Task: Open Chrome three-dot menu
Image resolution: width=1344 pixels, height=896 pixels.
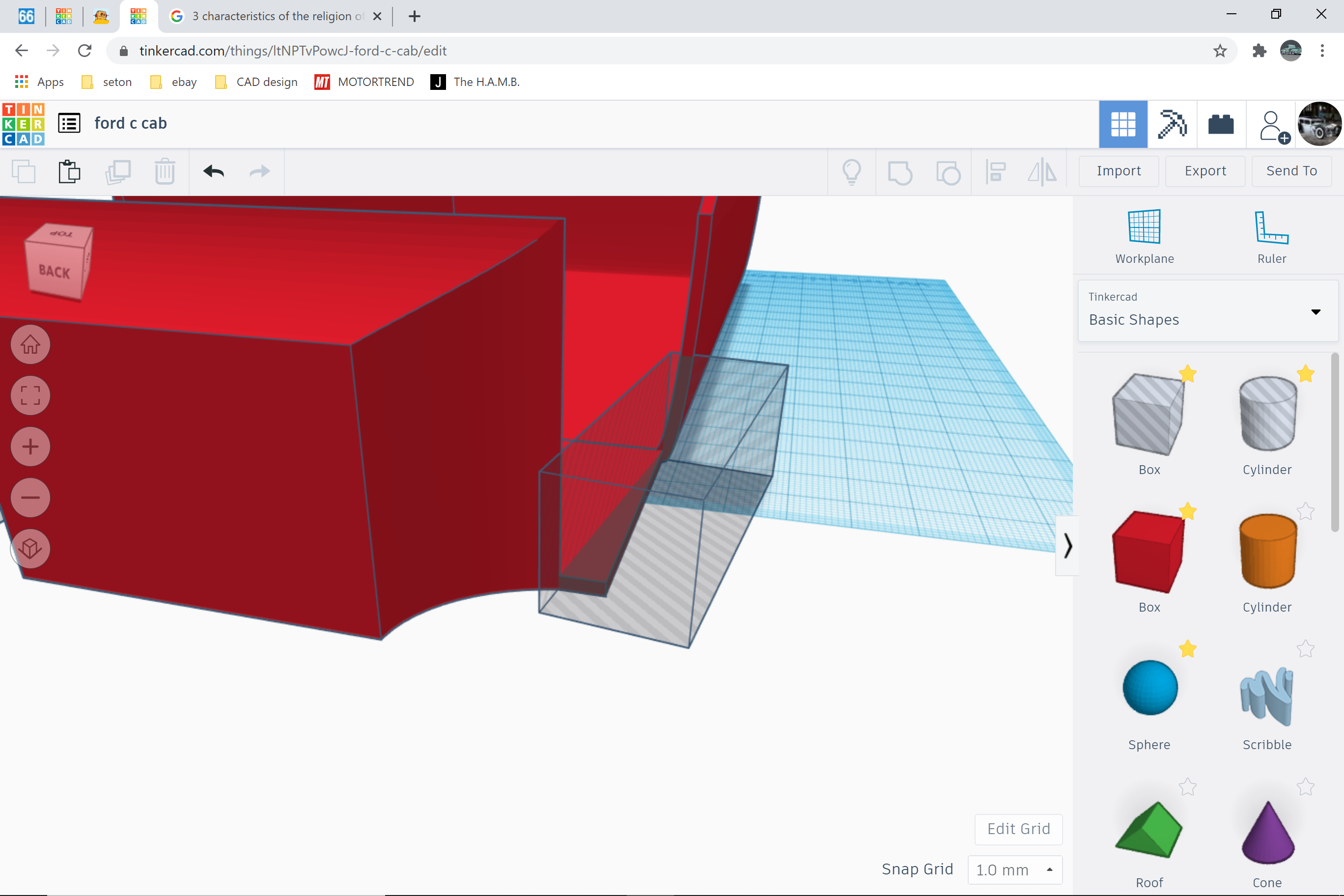Action: 1322,51
